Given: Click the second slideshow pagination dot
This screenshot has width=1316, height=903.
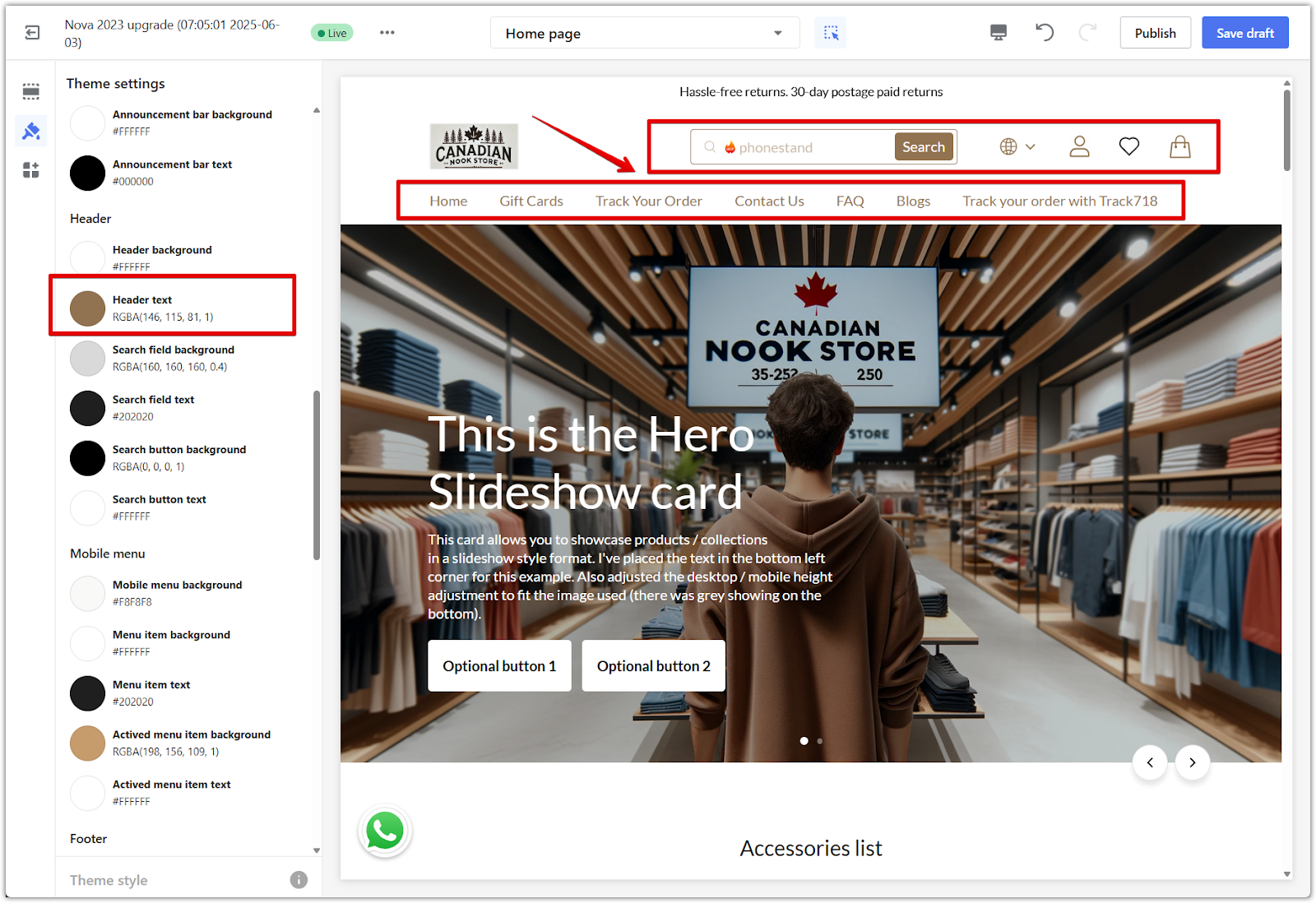Looking at the screenshot, I should point(819,741).
